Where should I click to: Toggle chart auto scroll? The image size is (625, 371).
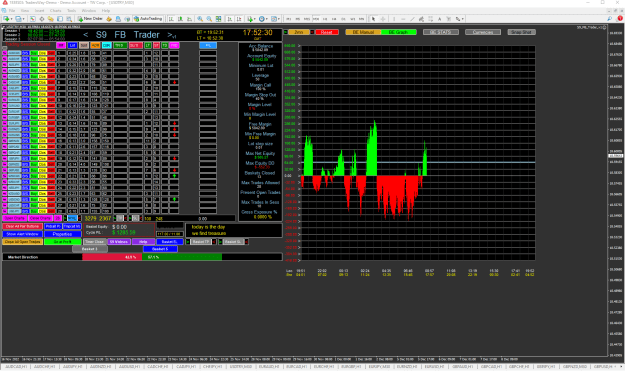(x=230, y=19)
